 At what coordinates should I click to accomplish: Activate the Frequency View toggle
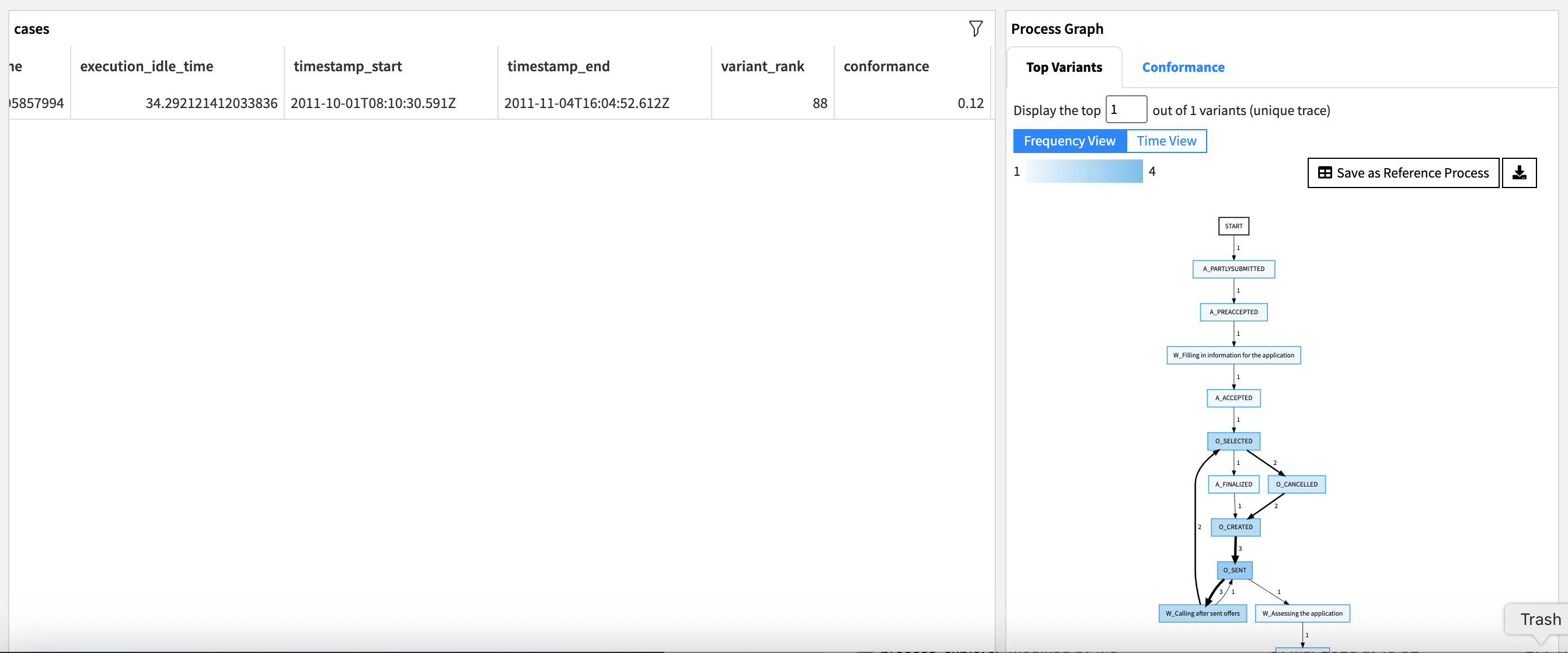1069,141
